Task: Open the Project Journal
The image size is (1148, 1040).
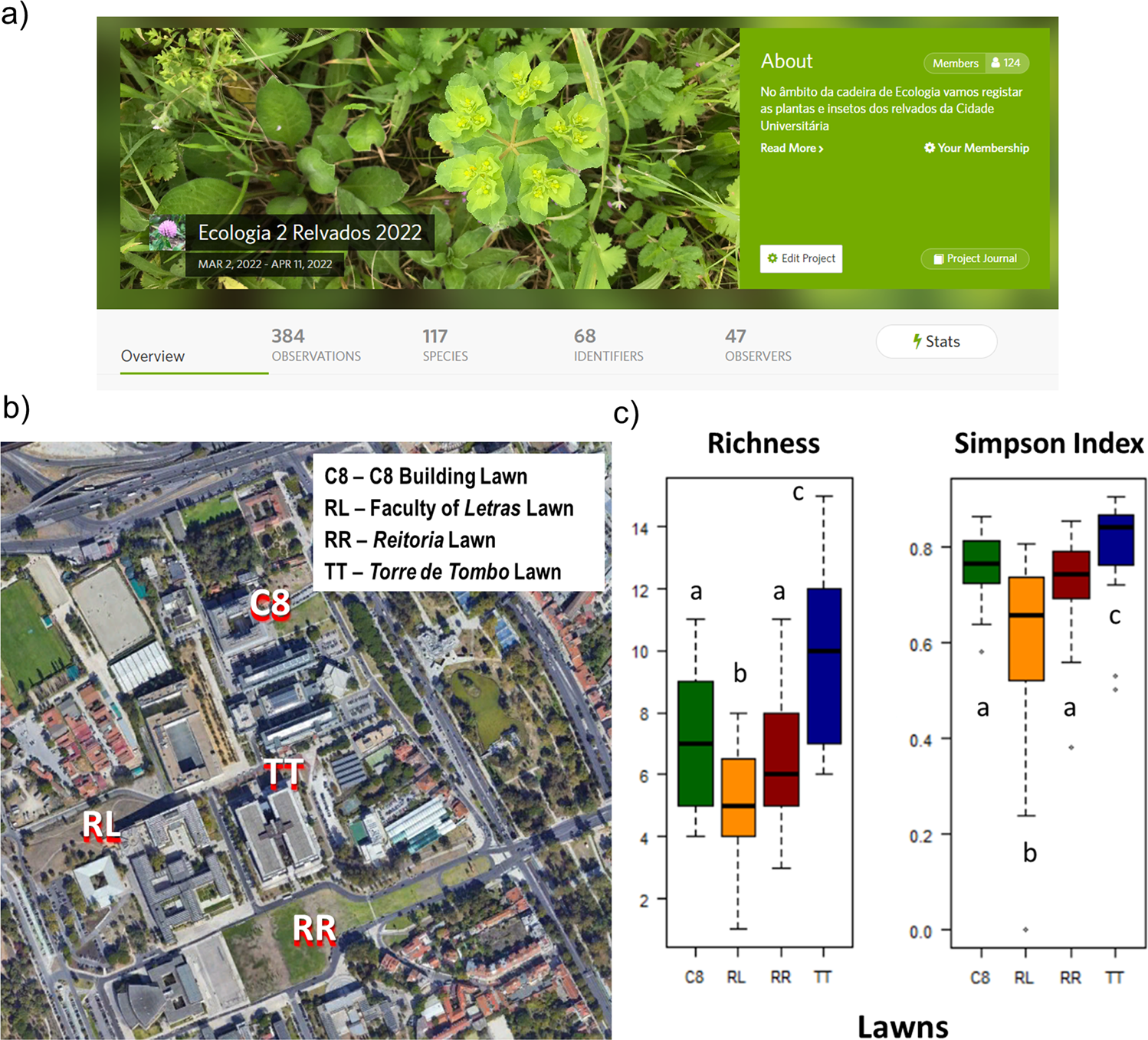Action: pyautogui.click(x=975, y=258)
